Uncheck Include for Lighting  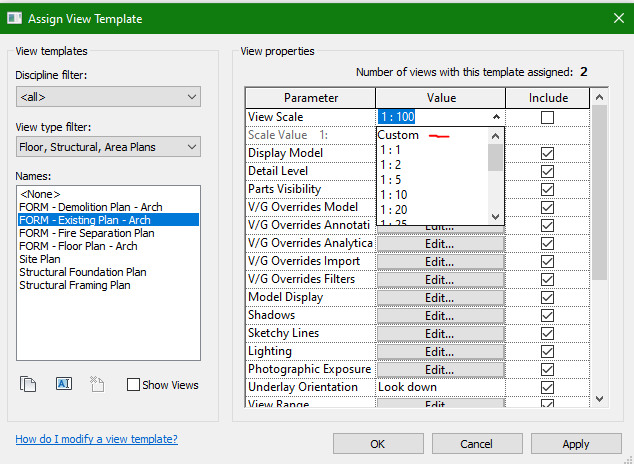547,351
